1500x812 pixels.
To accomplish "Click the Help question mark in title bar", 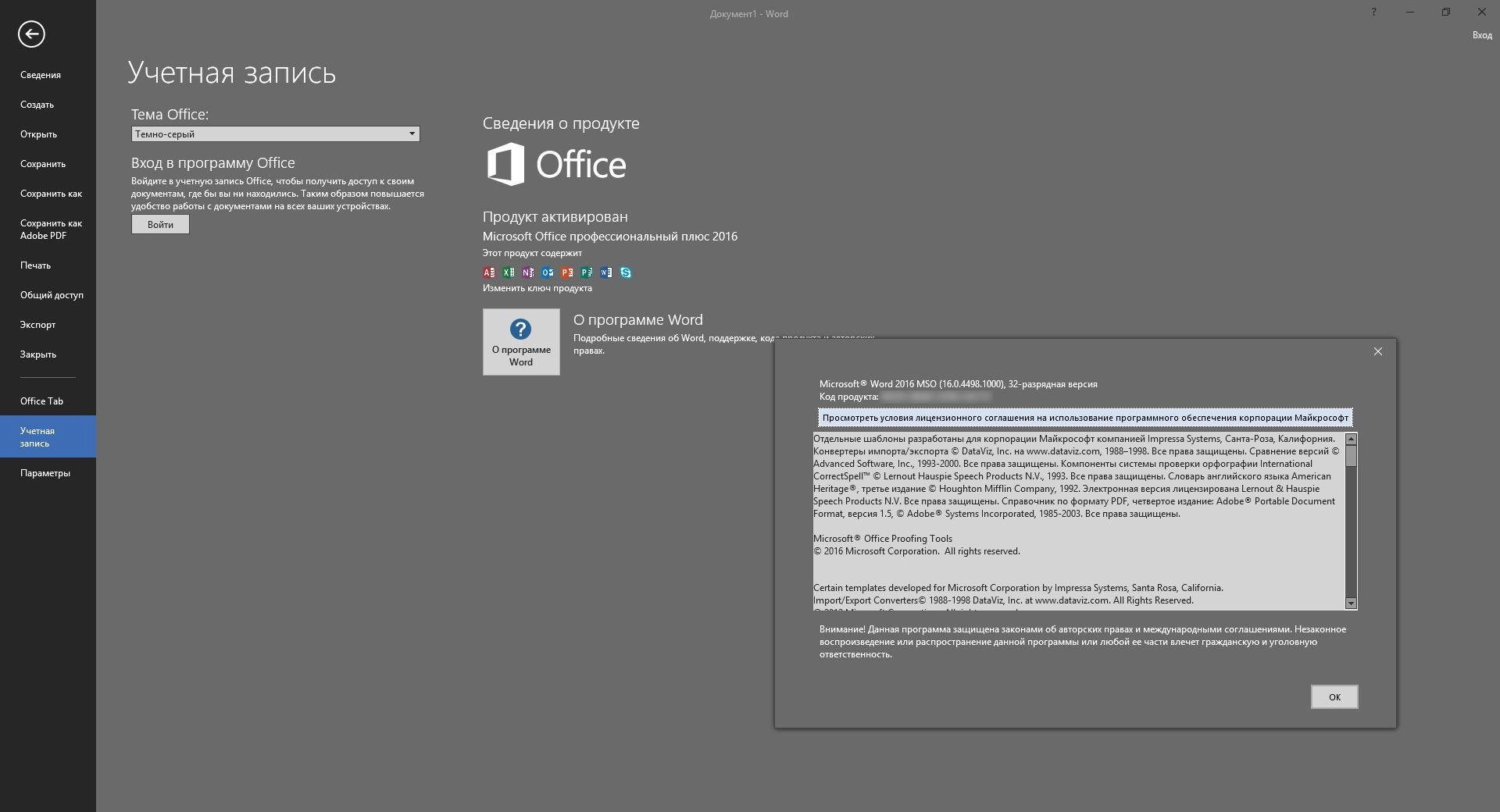I will [x=1373, y=12].
